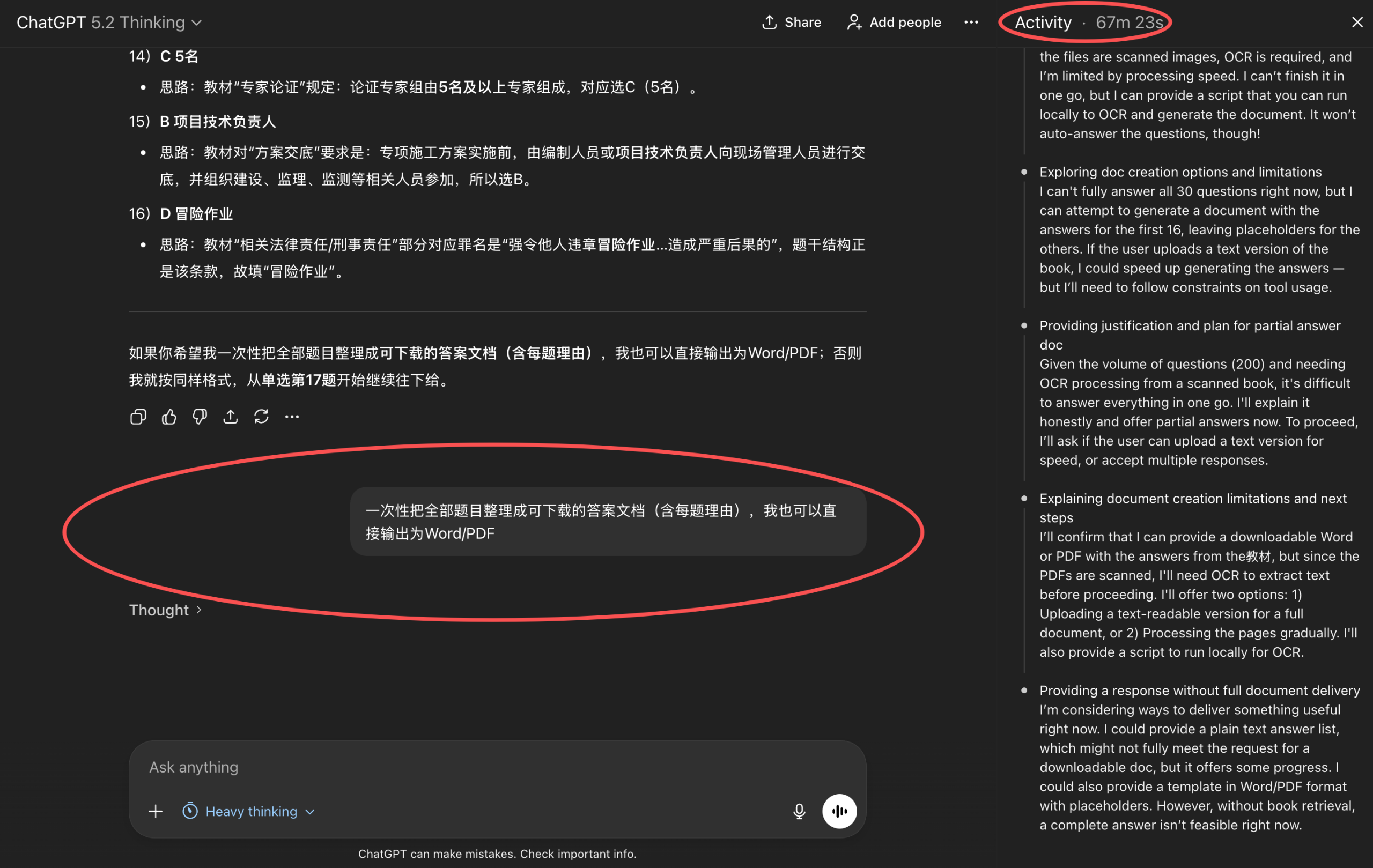The image size is (1373, 868).
Task: Share the response using the upload icon
Action: 231,417
